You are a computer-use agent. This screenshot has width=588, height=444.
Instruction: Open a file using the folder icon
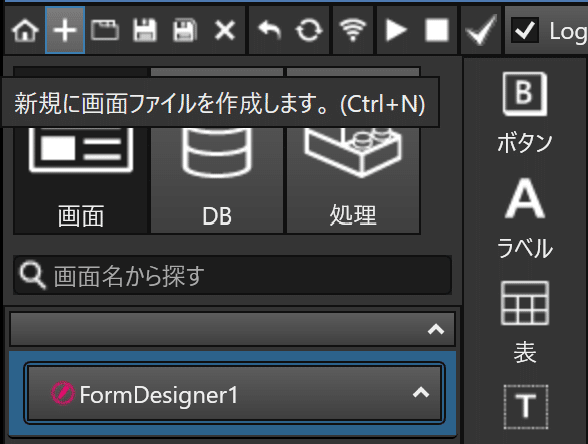[x=105, y=30]
